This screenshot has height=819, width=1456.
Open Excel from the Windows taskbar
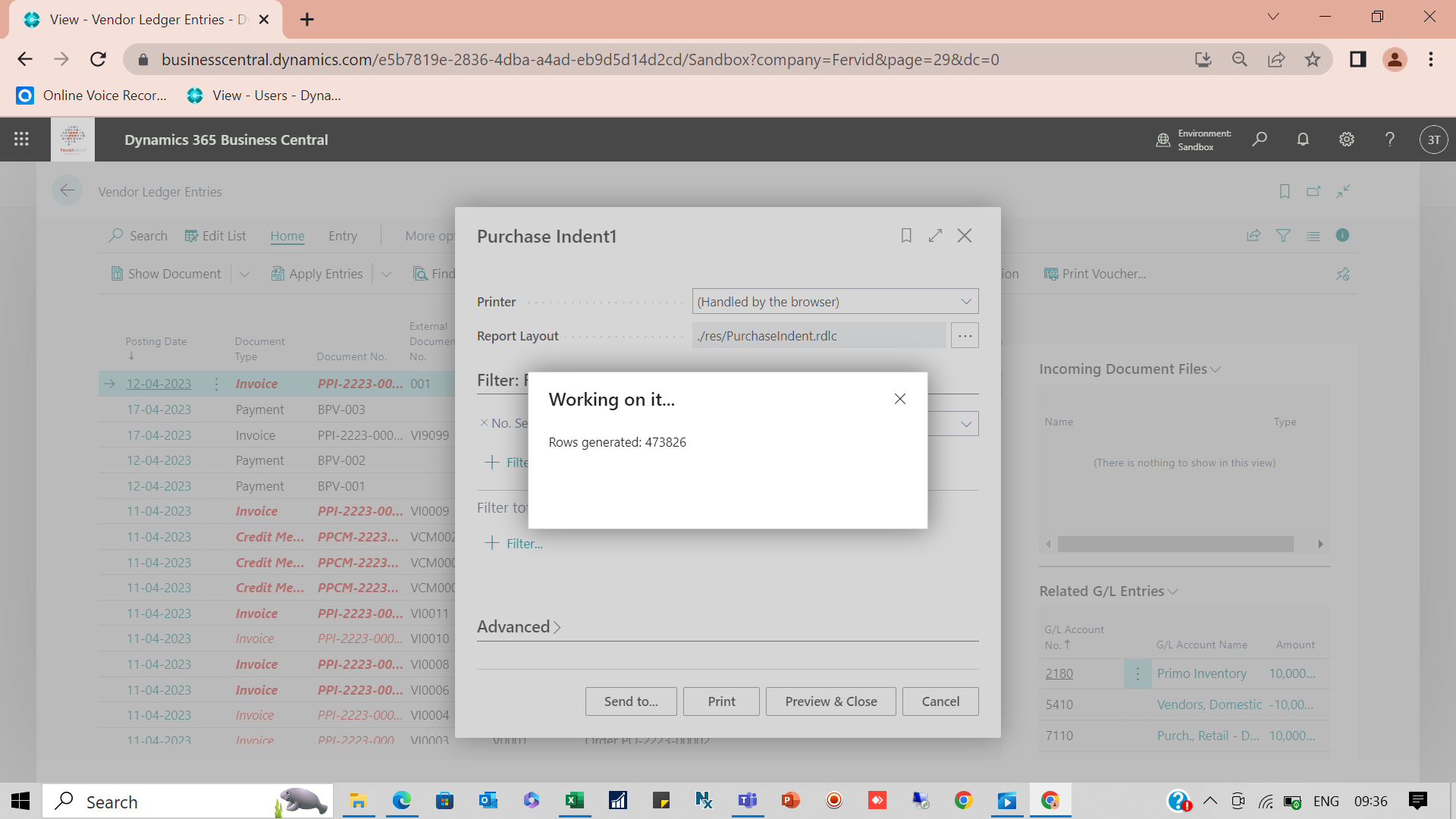tap(575, 800)
